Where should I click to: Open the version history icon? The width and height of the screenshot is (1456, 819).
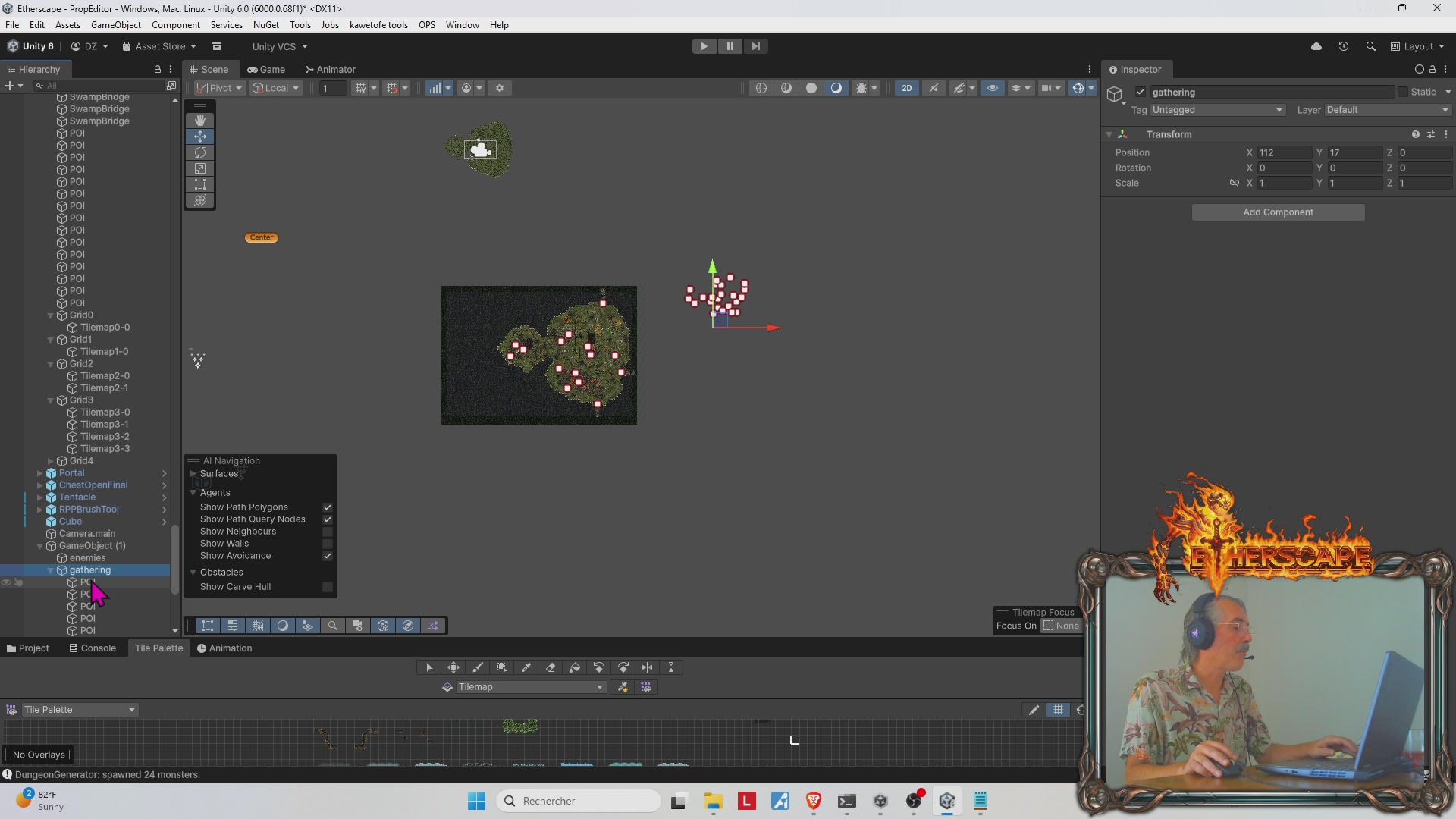1344,46
